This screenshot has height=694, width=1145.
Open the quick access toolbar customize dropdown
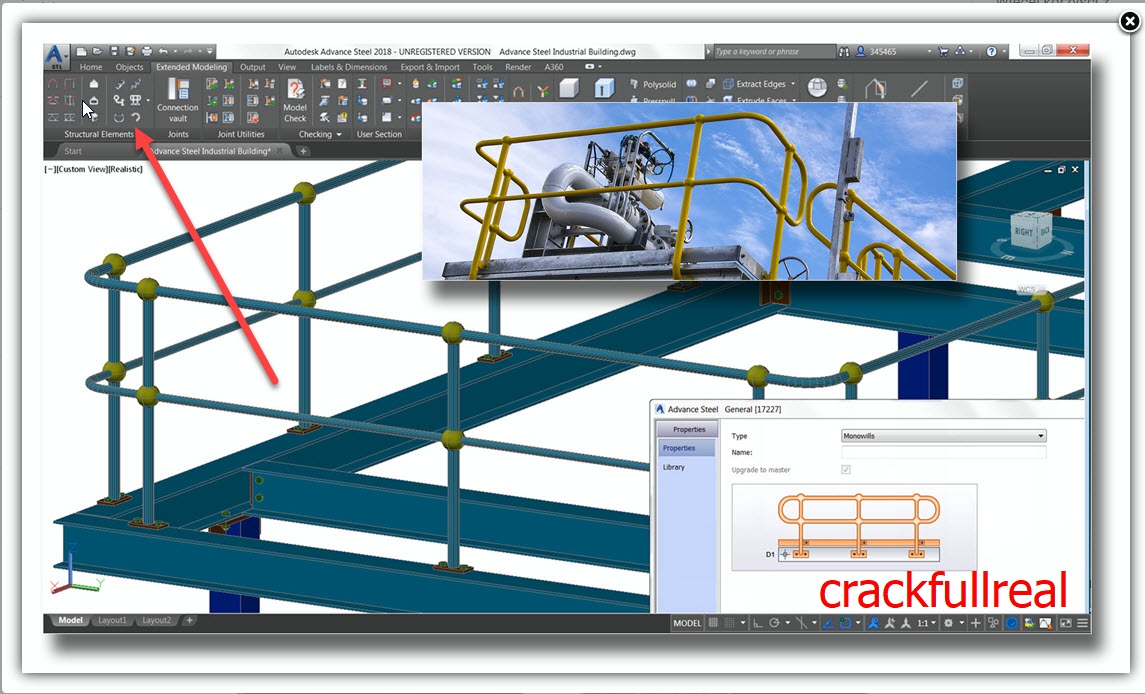210,51
